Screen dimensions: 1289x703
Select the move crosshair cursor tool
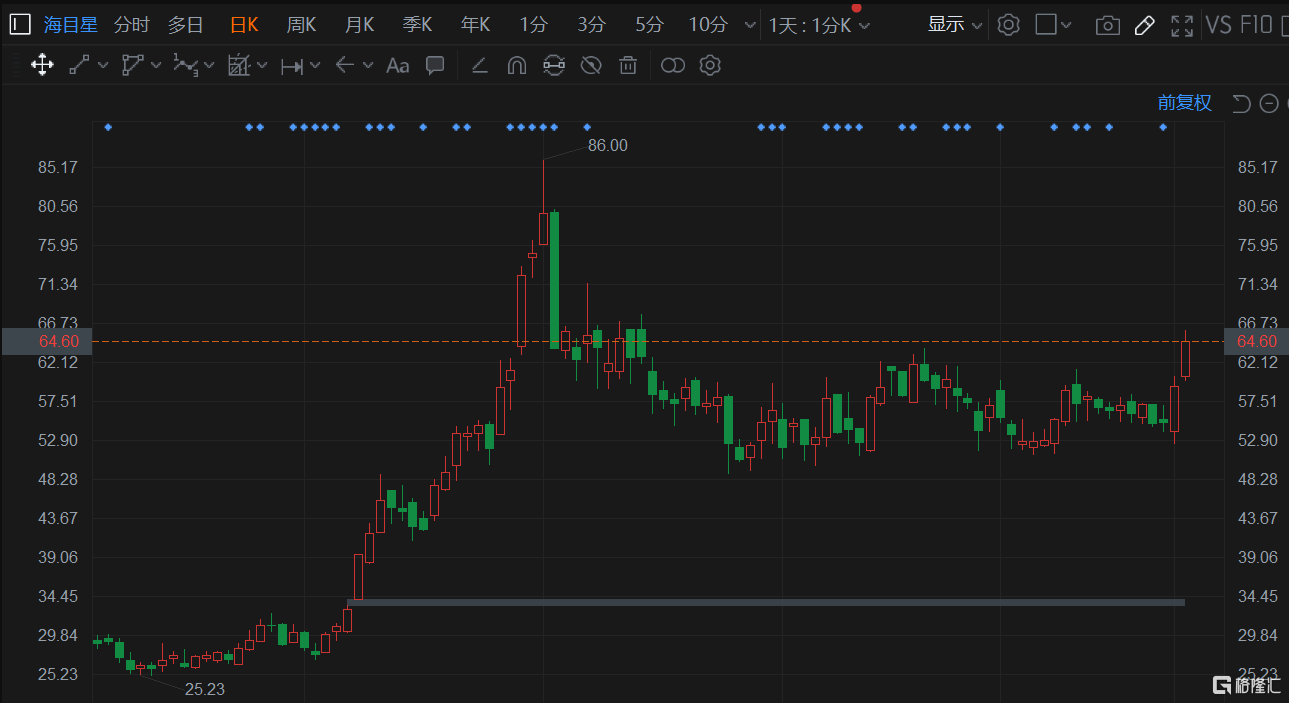point(42,66)
